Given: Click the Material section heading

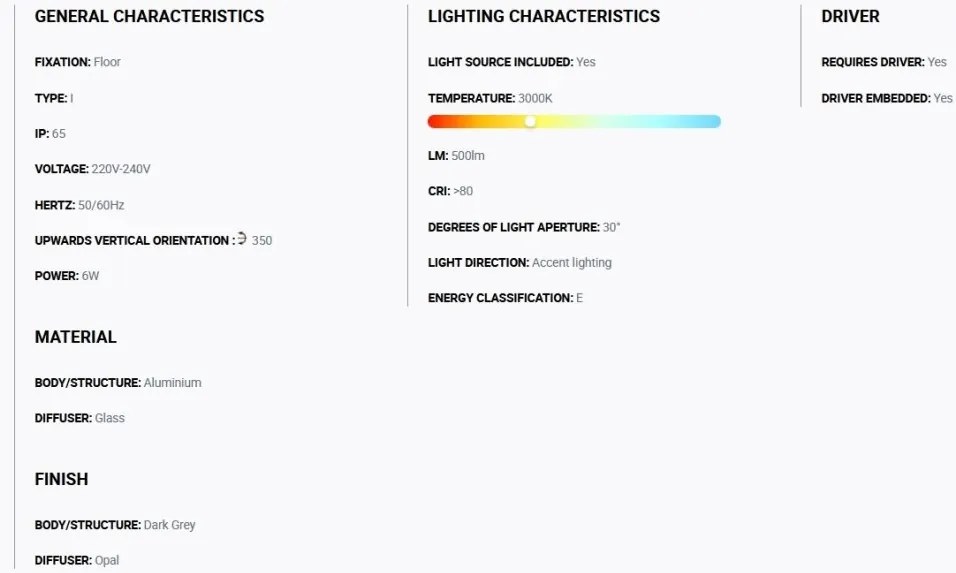Looking at the screenshot, I should tap(76, 337).
